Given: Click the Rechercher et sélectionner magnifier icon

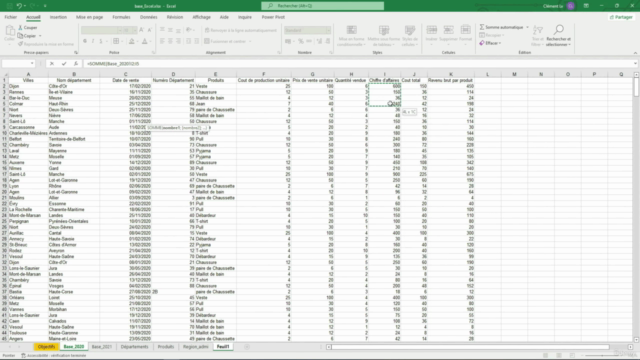Looking at the screenshot, I should click(x=559, y=30).
